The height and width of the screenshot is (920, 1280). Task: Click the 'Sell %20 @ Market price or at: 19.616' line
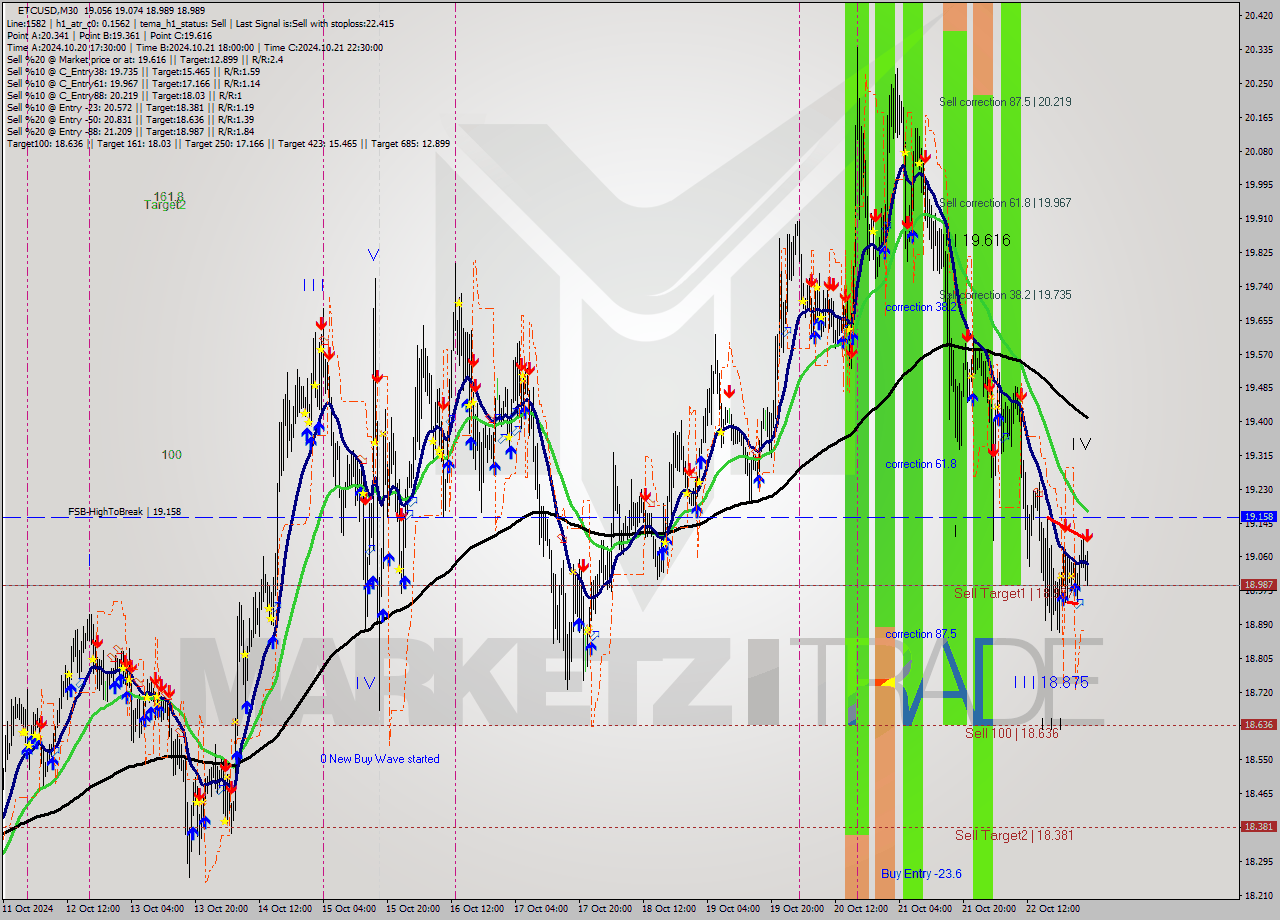coord(145,60)
